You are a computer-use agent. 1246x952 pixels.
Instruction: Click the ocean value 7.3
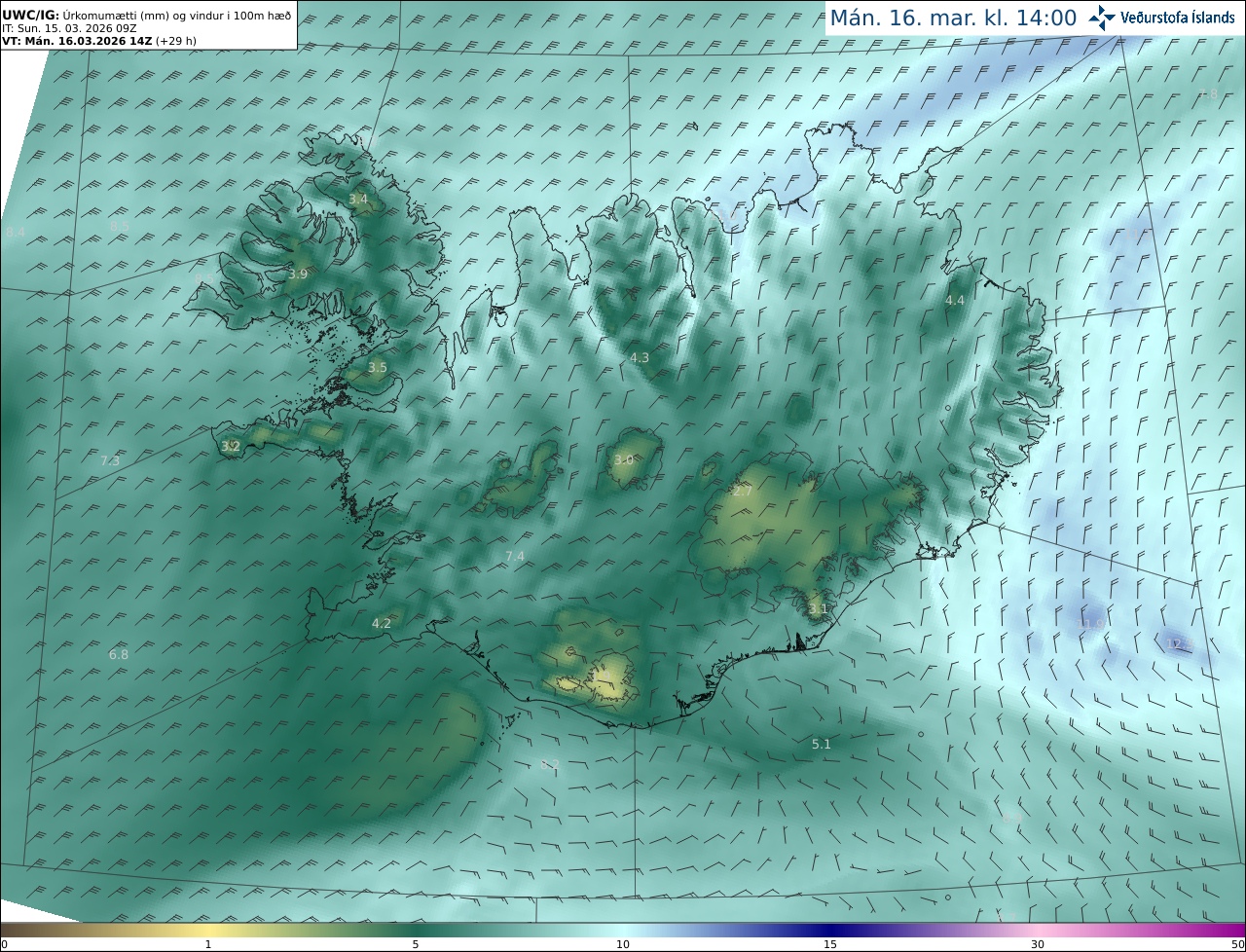[110, 460]
